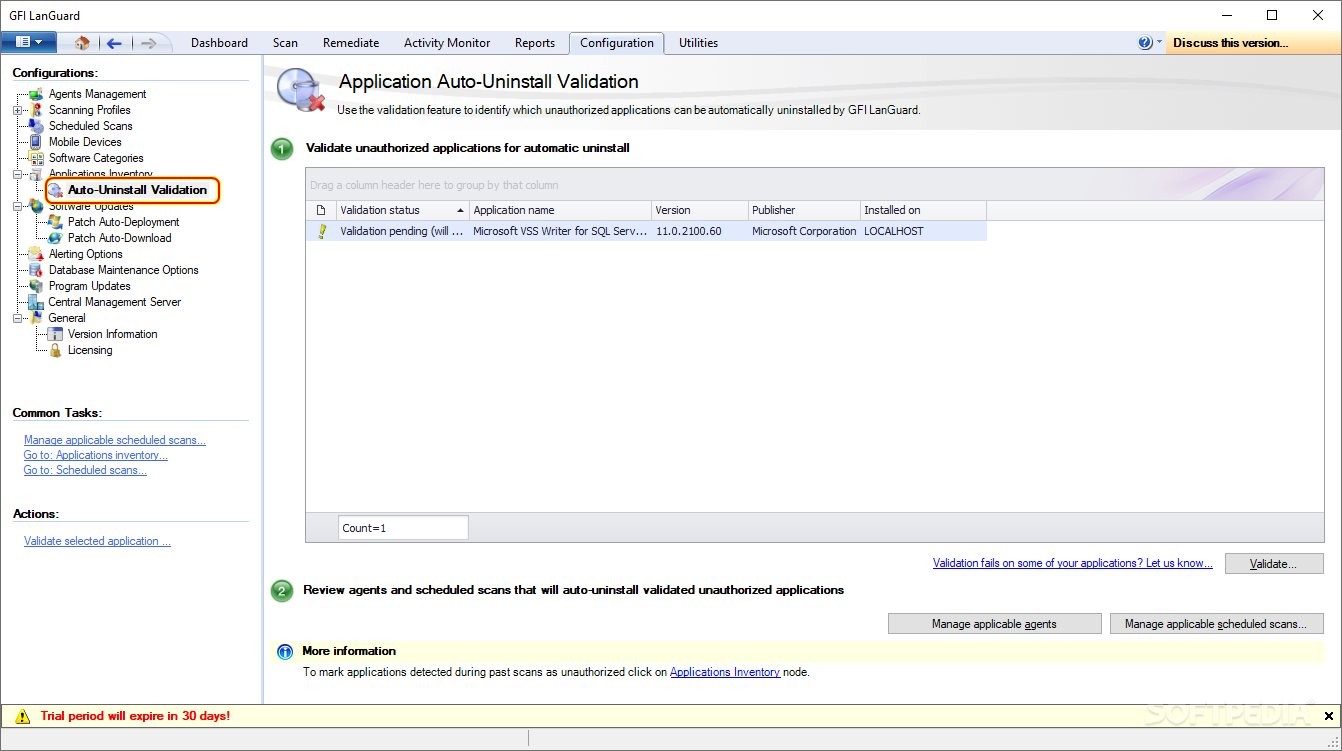Click the trial warning triangle icon
The height and width of the screenshot is (751, 1342).
(x=22, y=716)
